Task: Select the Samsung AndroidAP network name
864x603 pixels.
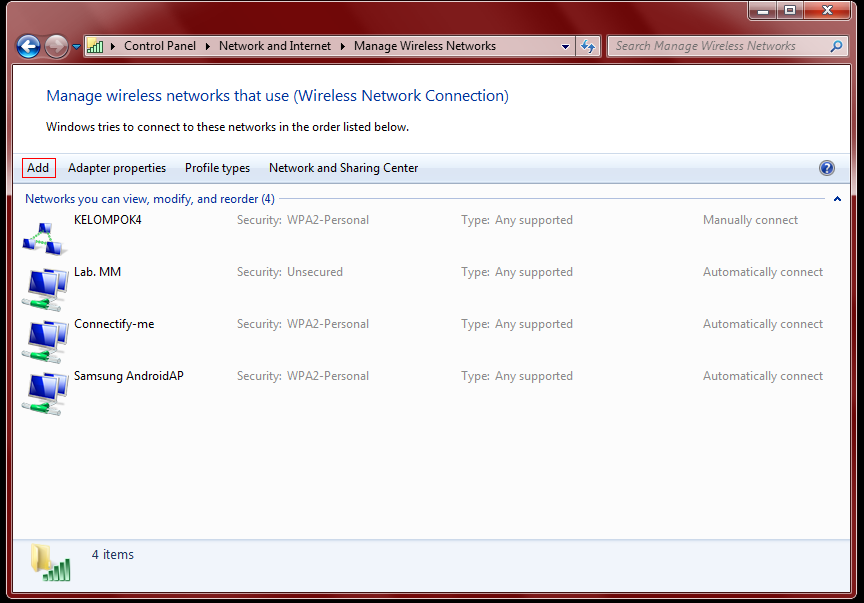Action: [x=129, y=376]
